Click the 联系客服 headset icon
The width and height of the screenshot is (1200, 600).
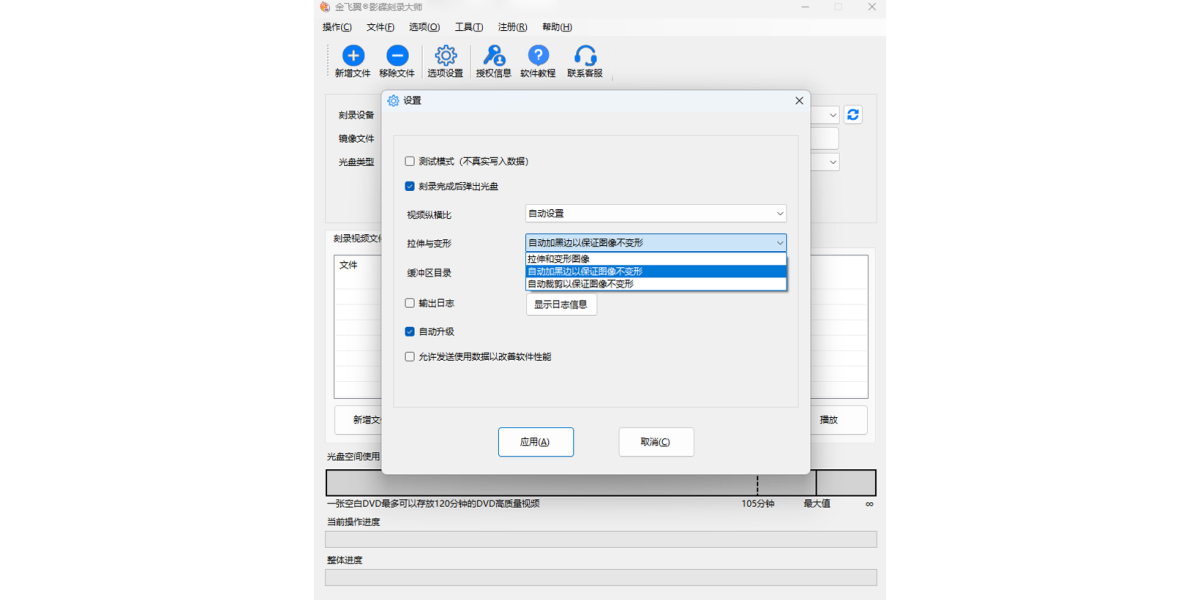[x=585, y=56]
